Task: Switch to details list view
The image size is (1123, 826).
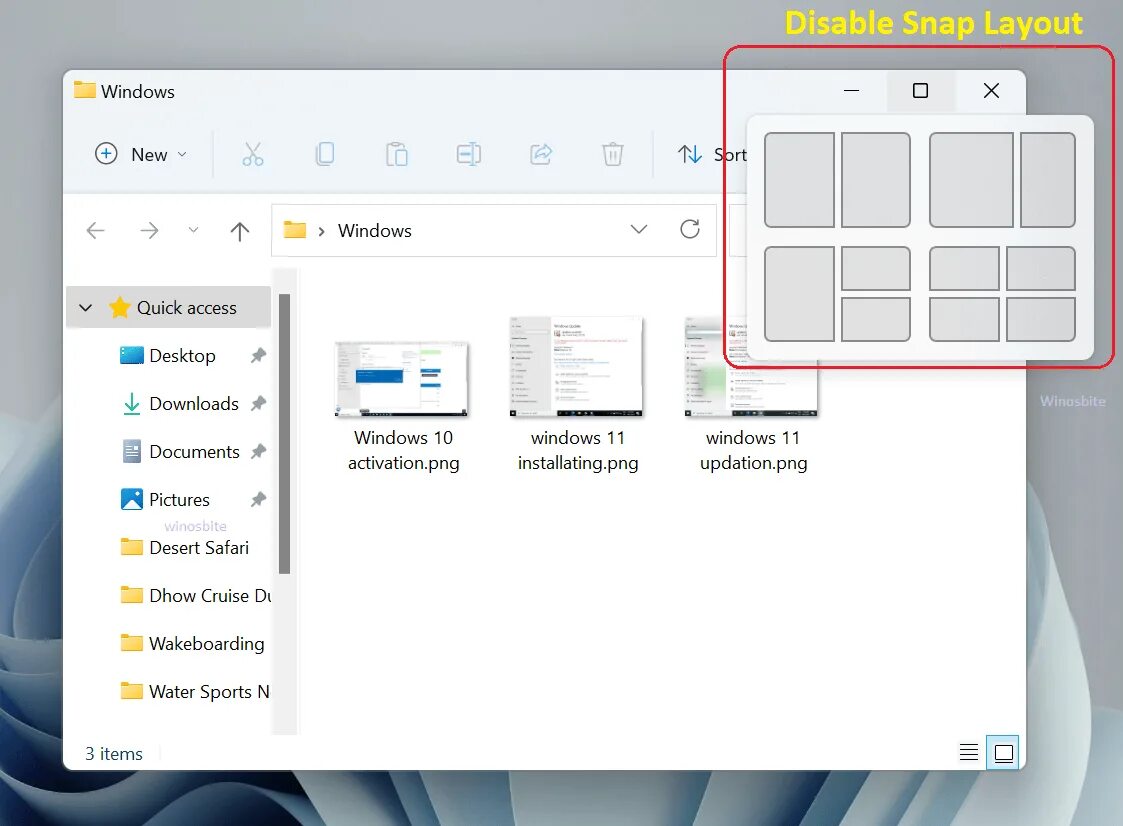Action: click(968, 752)
